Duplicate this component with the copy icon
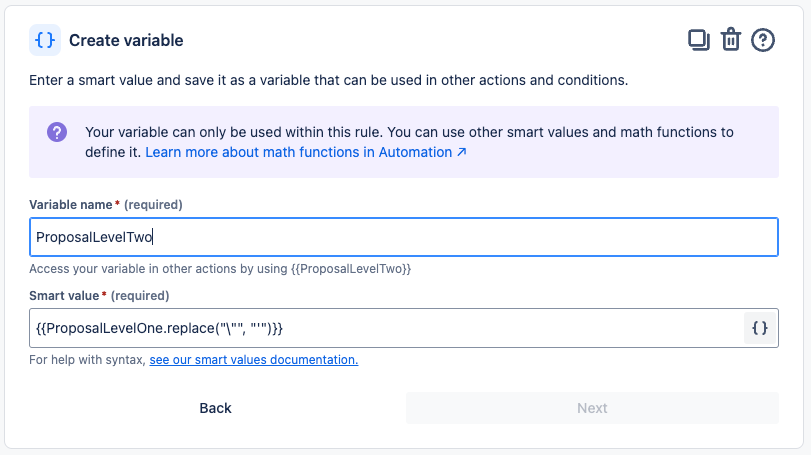The width and height of the screenshot is (811, 455). [x=699, y=40]
